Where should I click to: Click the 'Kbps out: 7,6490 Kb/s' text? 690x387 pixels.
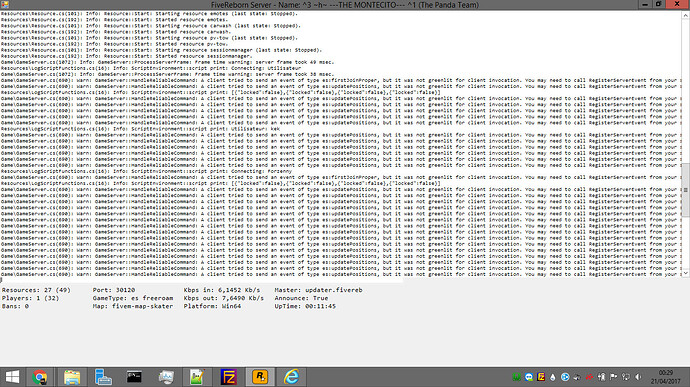click(x=224, y=298)
